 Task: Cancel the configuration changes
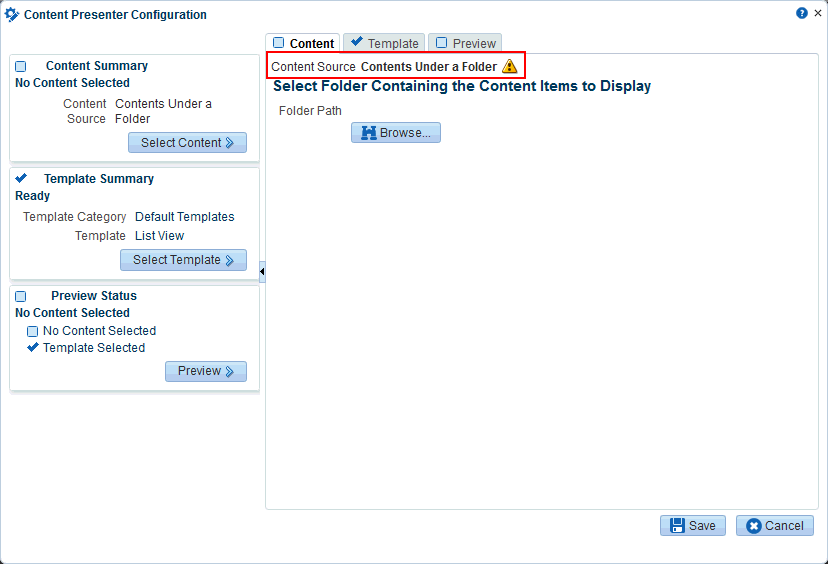[x=775, y=526]
